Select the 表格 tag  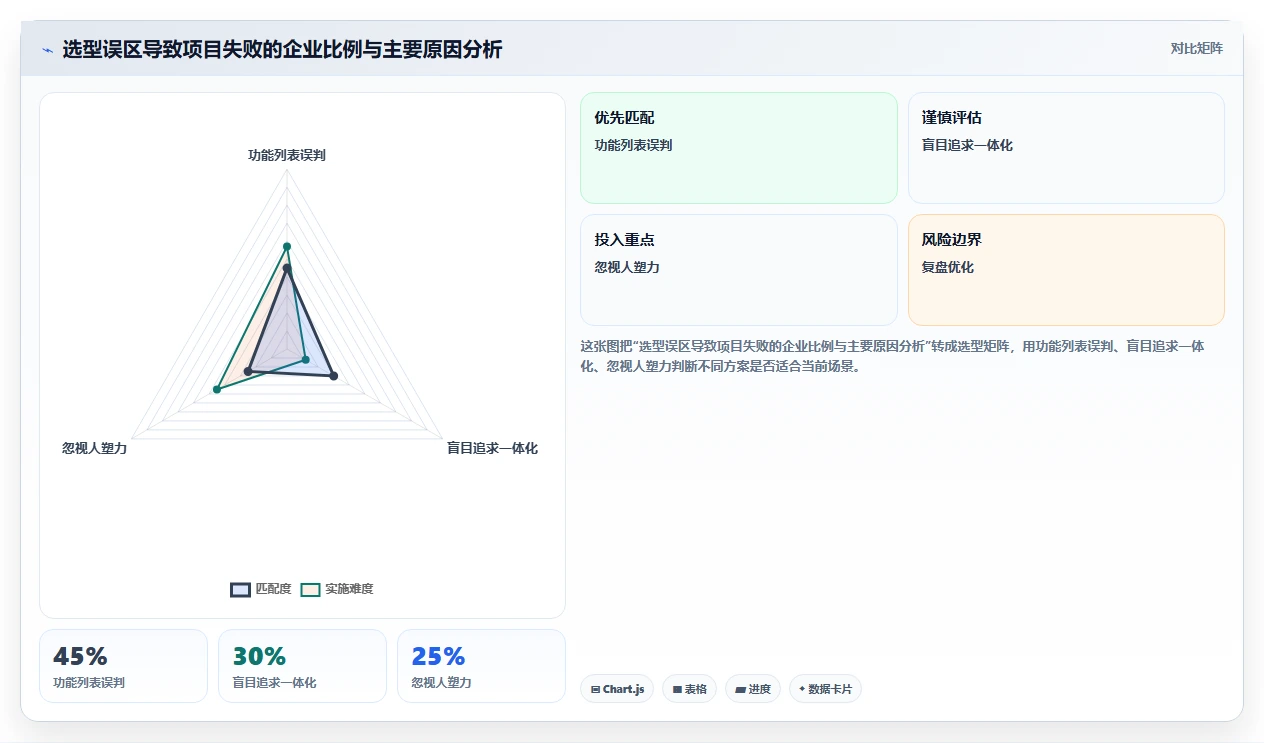click(x=689, y=689)
